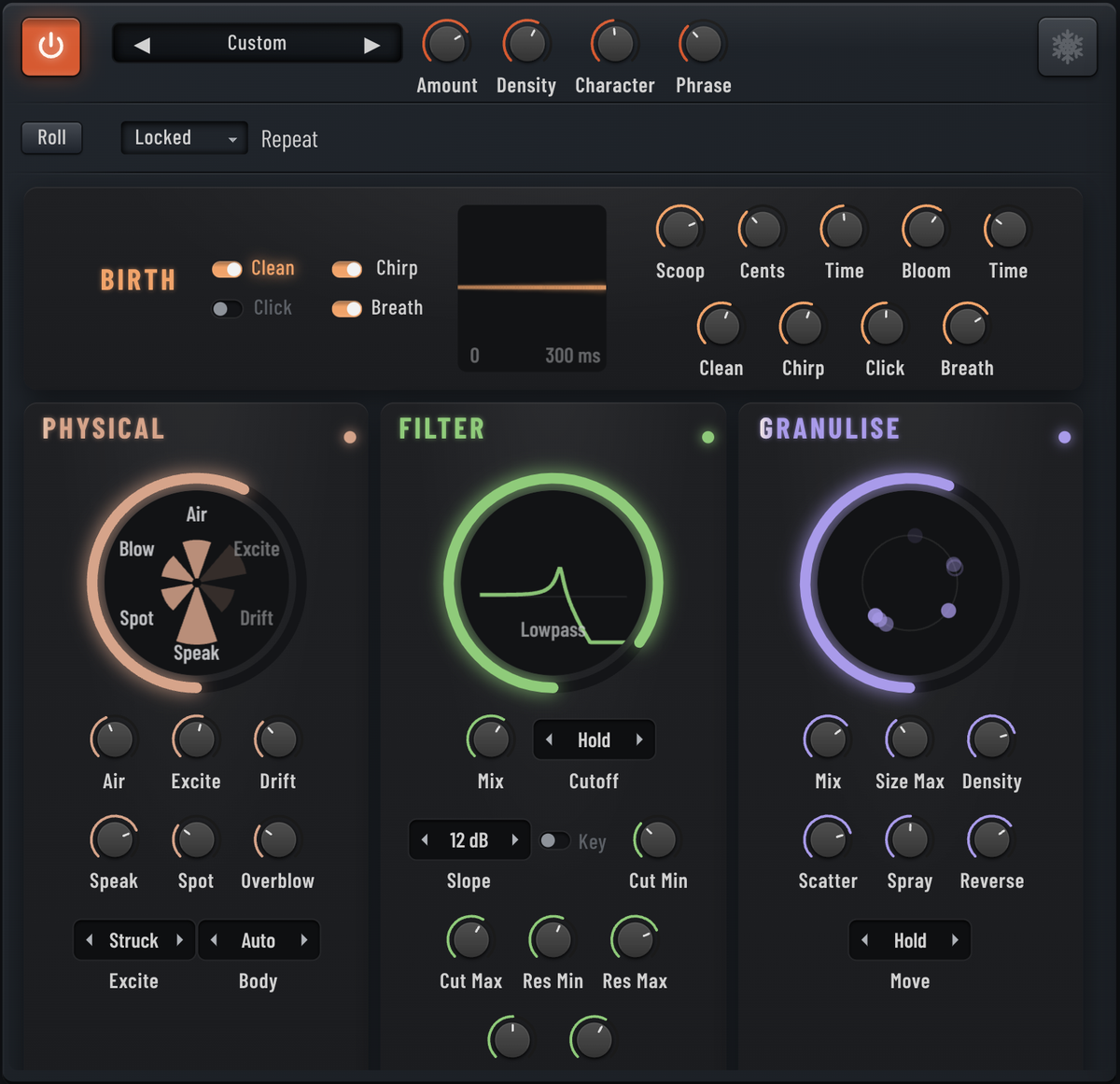The image size is (1120, 1084).
Task: Click the left arrow beside Struck
Action: [90, 940]
